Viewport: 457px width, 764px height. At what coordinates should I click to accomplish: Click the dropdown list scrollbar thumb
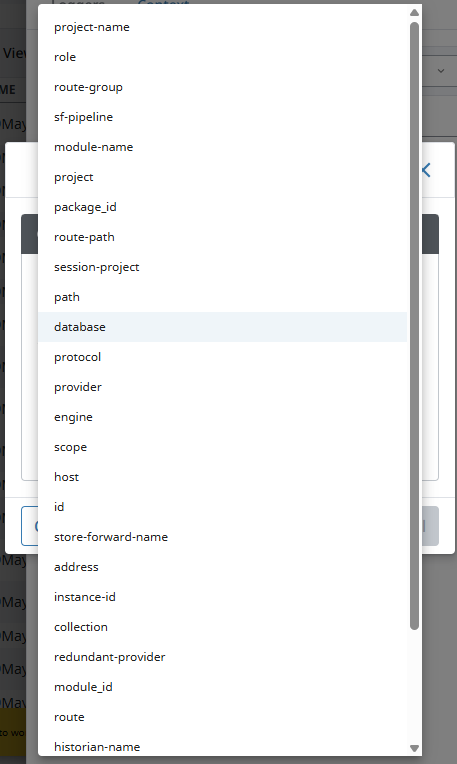[x=415, y=326]
